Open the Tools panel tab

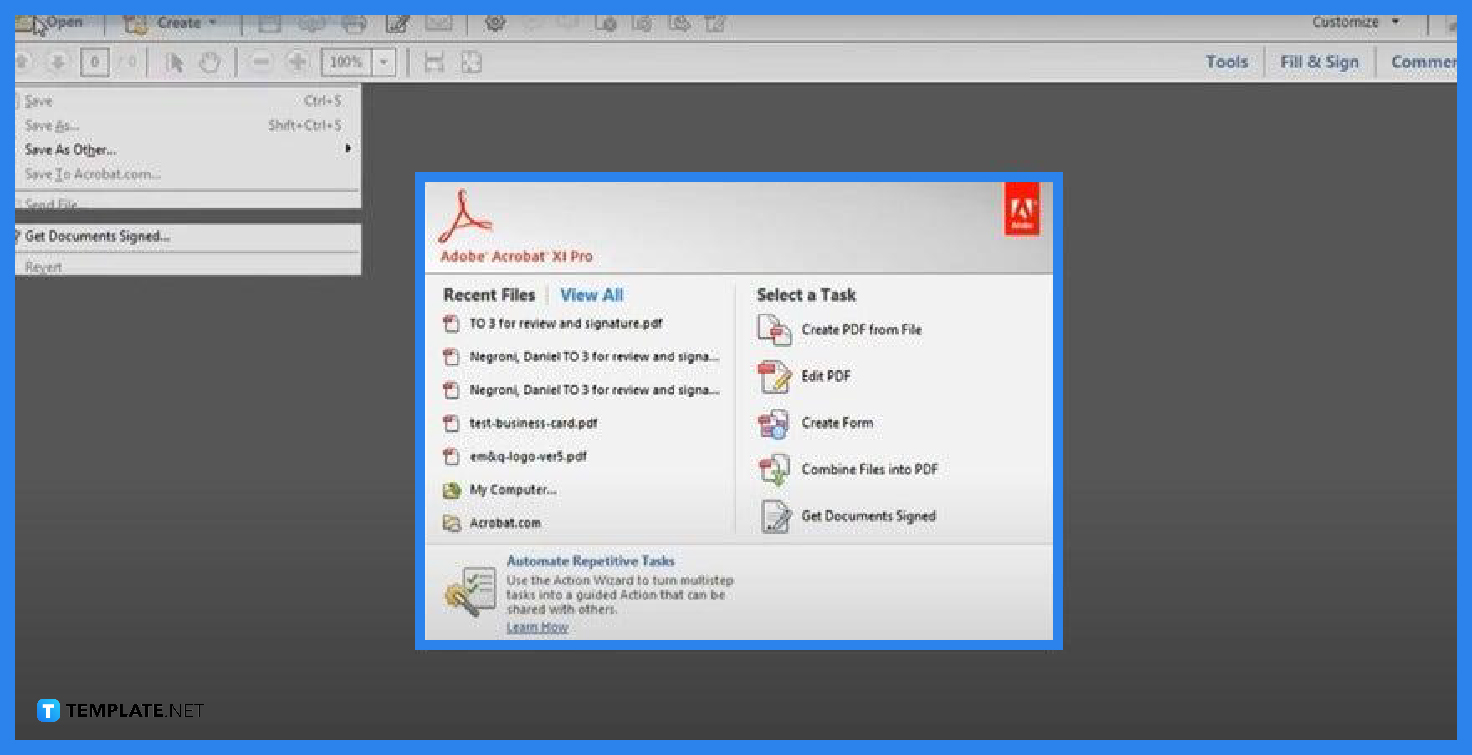pos(1226,61)
